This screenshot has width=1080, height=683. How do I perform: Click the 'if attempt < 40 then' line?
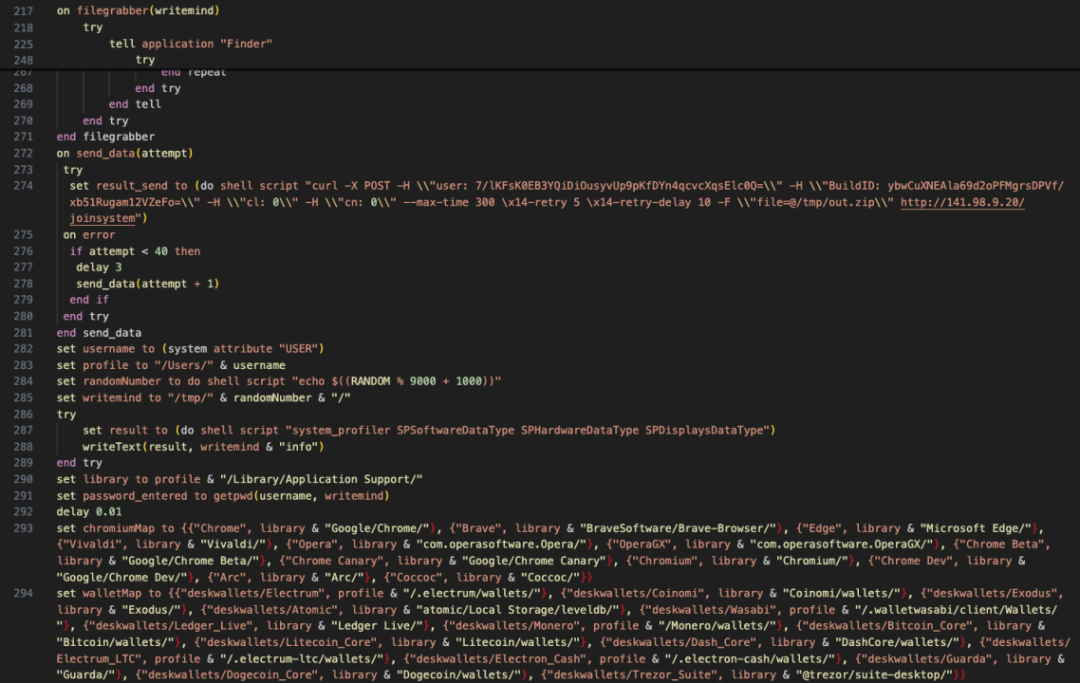click(x=135, y=251)
